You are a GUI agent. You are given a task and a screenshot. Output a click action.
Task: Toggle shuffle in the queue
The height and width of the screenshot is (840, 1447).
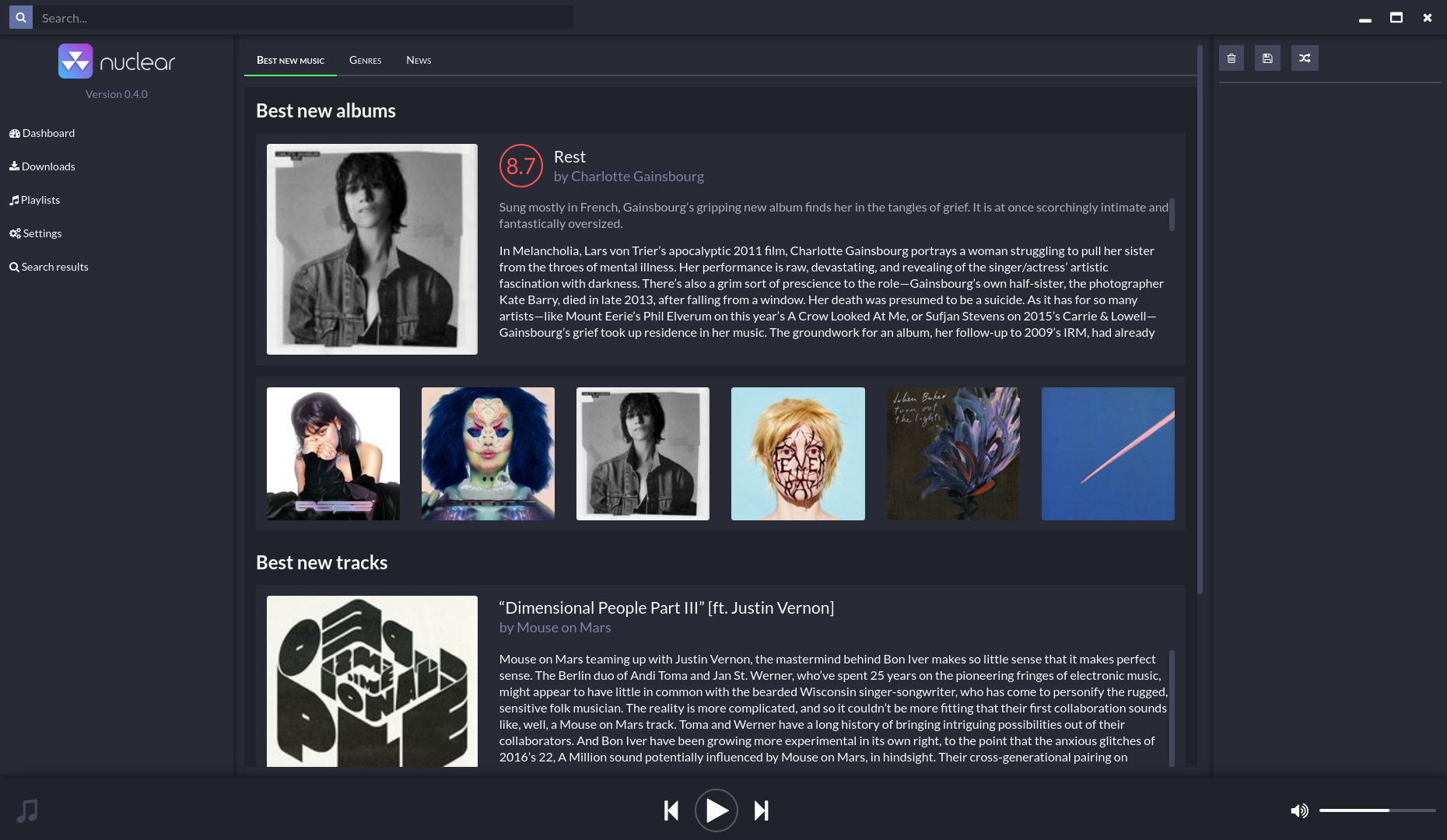[1305, 58]
